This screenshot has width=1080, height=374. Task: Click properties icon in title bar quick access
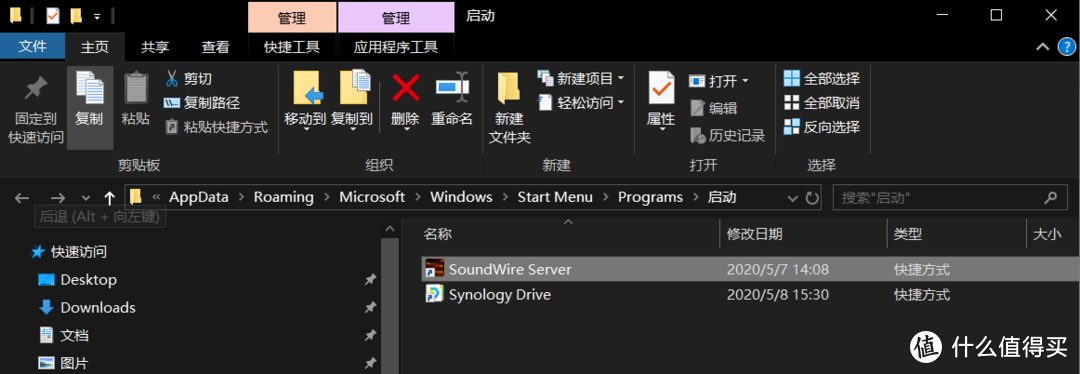(x=53, y=15)
